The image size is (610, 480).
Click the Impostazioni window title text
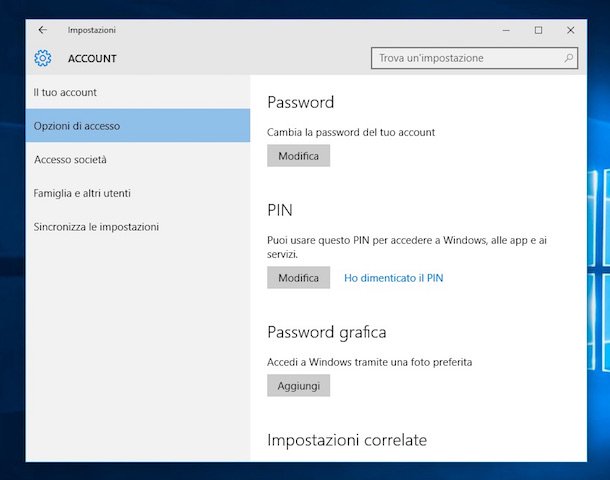pos(91,30)
